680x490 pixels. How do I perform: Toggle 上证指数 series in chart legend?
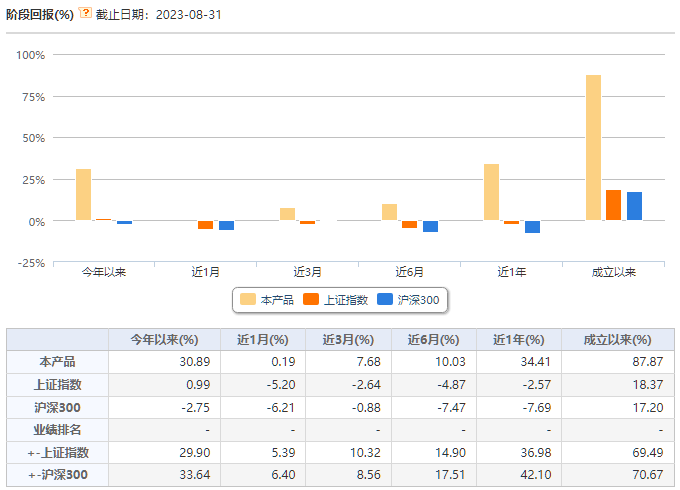(335, 300)
